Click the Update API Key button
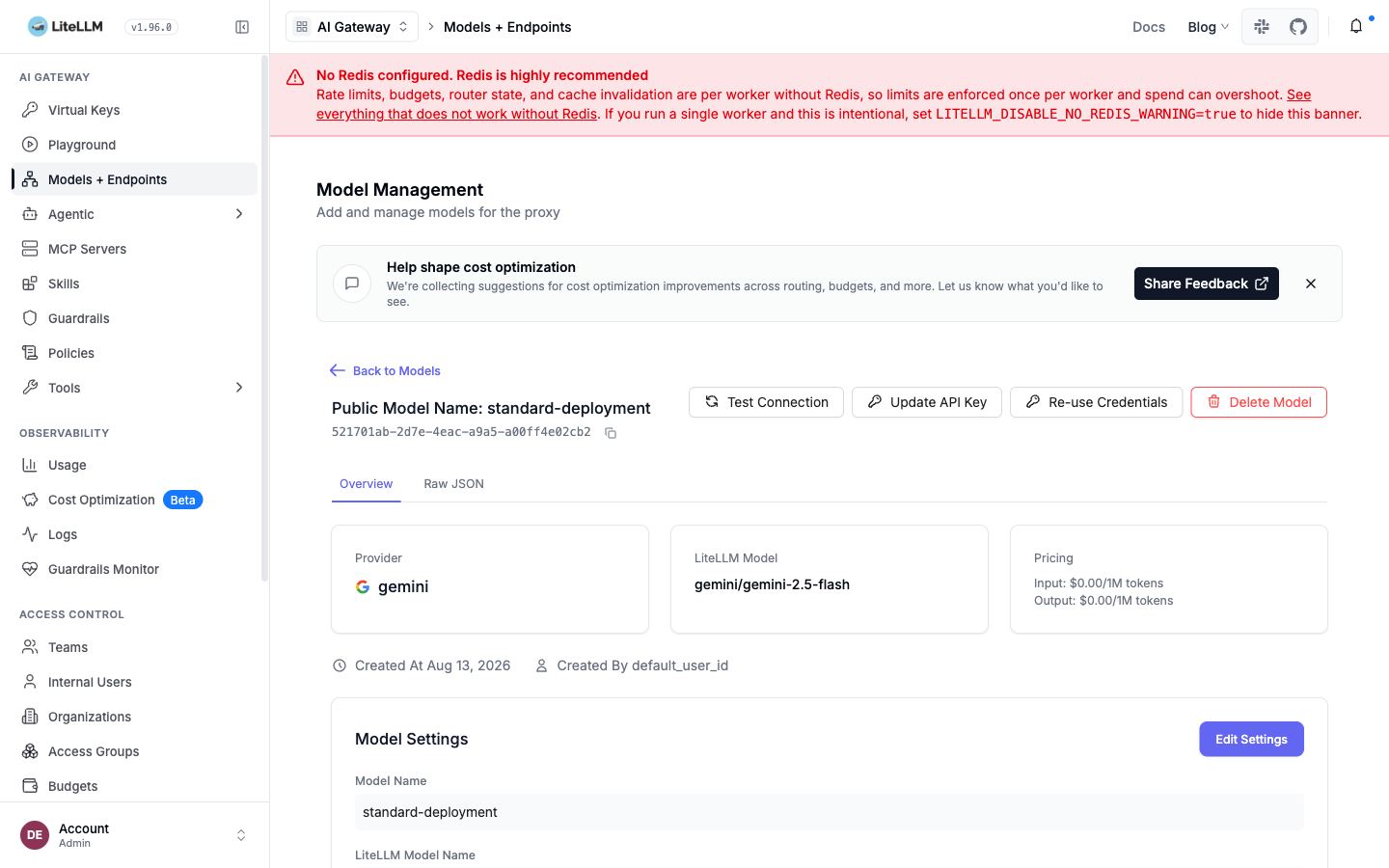Screen dimensions: 1389x868 927,402
